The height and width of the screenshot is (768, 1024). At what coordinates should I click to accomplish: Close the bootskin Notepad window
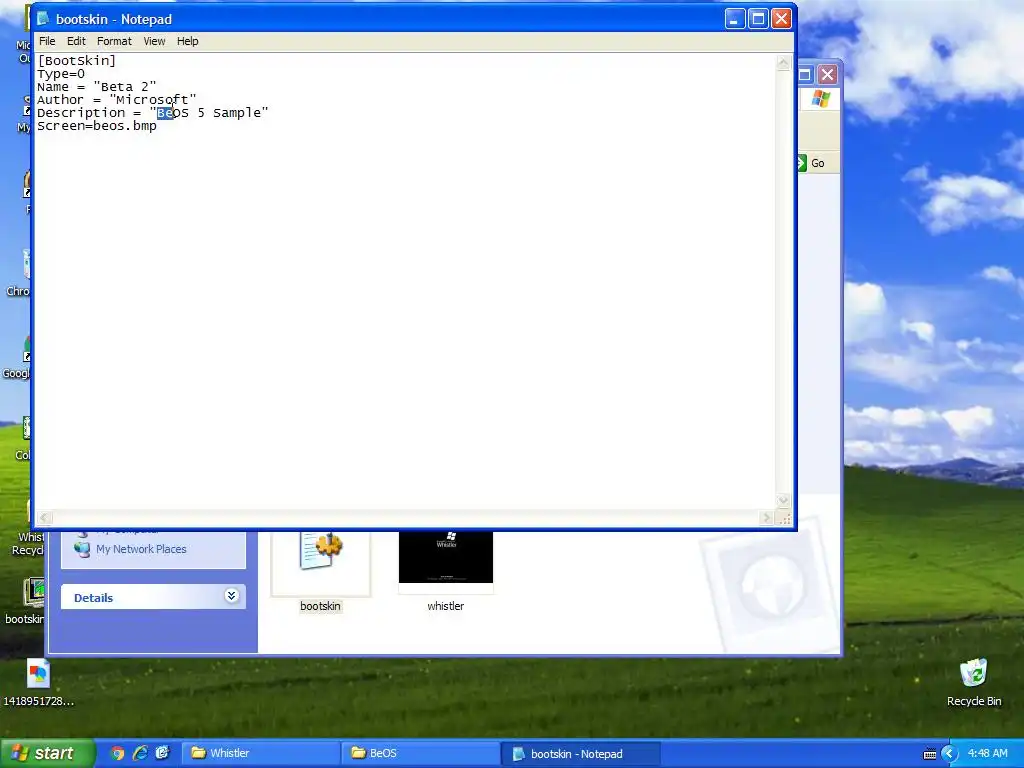[x=781, y=19]
